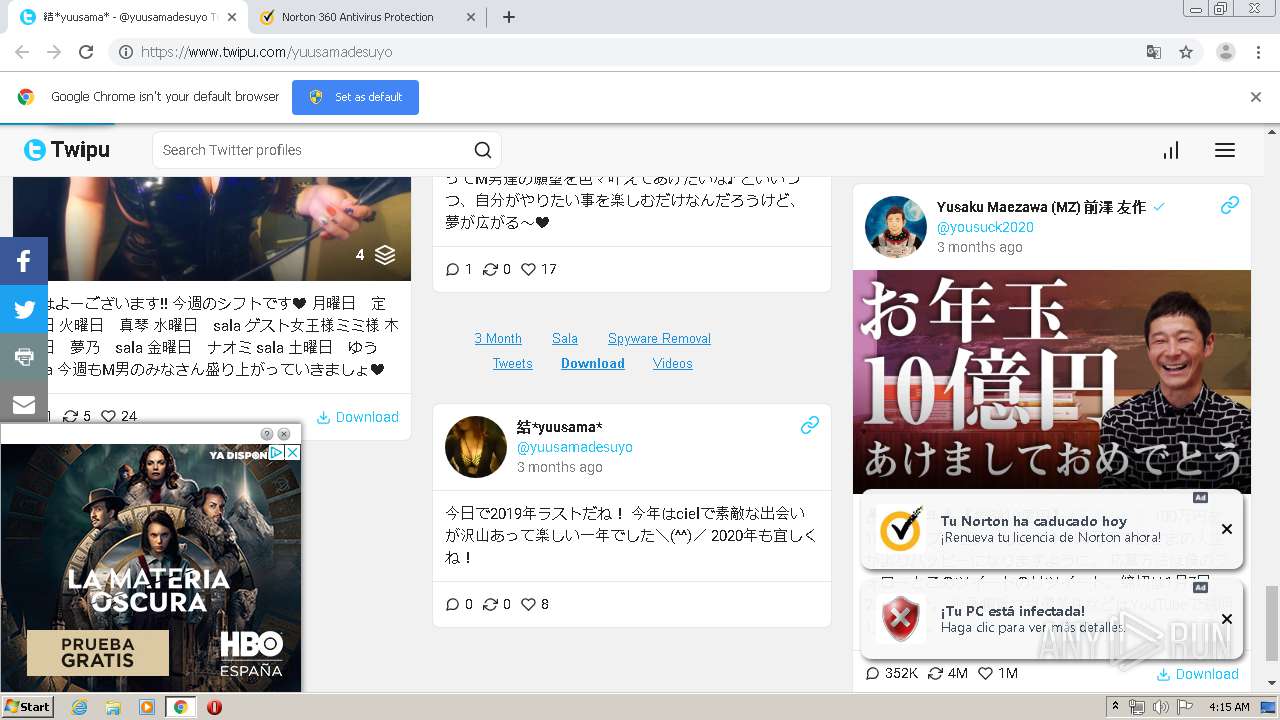
Task: Click the 352K replies icon
Action: tap(873, 673)
